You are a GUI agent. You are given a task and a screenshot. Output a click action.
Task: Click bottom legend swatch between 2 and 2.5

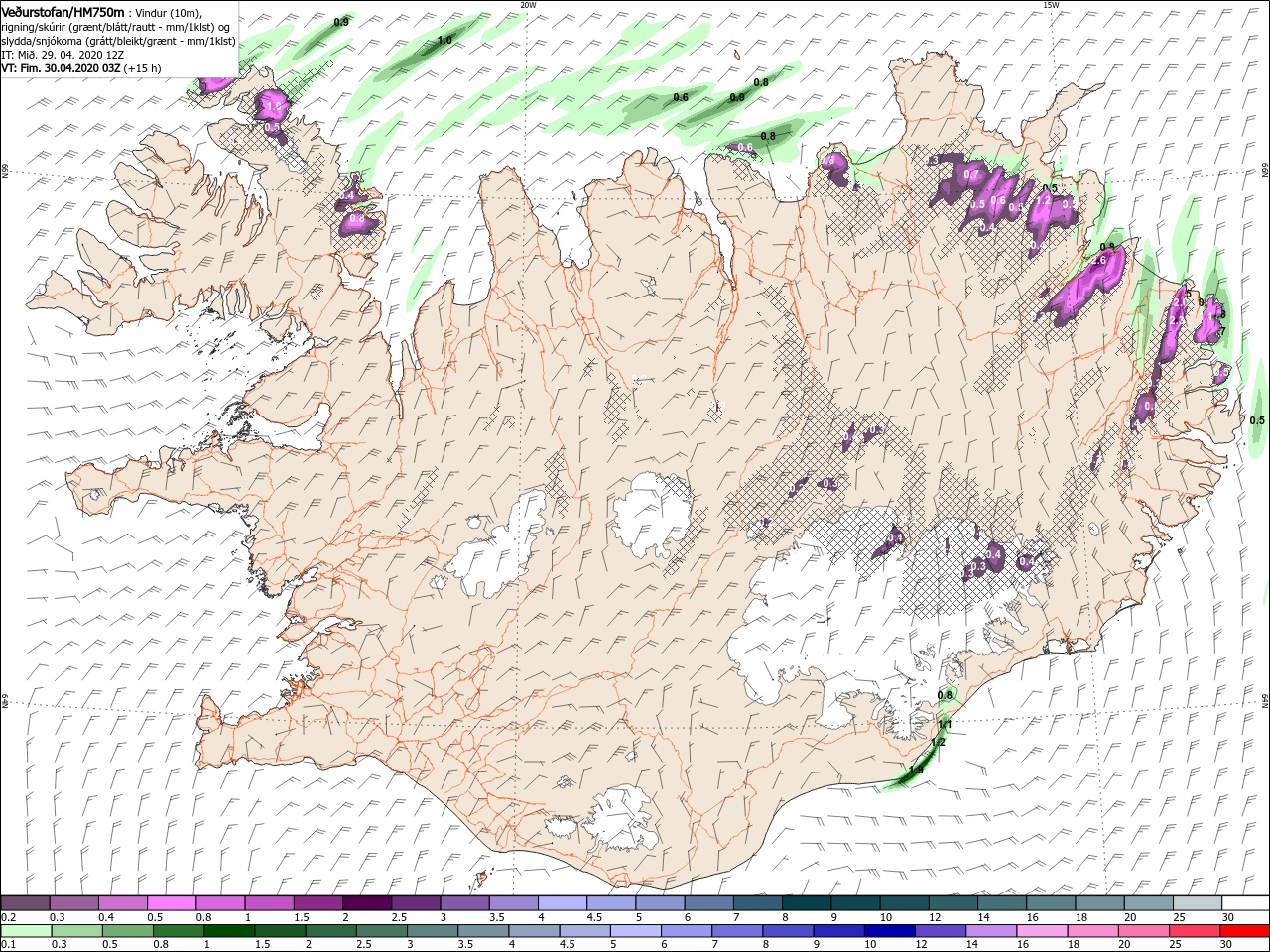click(x=329, y=931)
